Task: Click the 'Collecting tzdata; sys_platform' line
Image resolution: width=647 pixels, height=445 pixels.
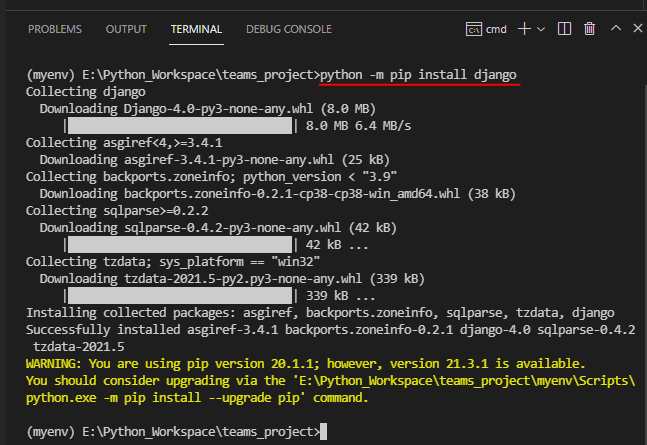Action: tap(173, 262)
